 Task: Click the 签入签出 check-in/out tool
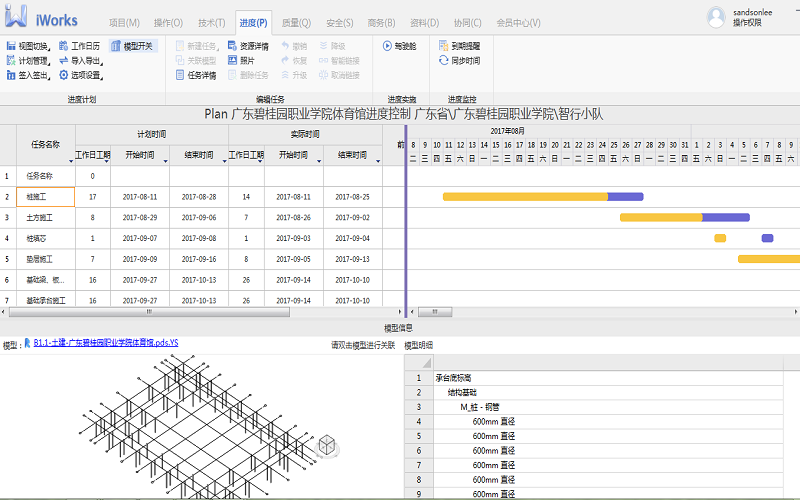(x=28, y=75)
